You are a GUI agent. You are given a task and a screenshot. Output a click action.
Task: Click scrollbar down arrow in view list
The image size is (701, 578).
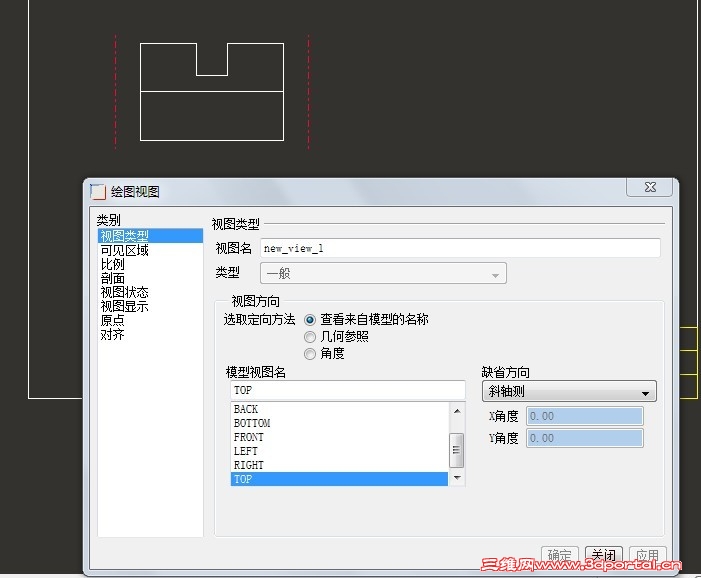pos(457,477)
